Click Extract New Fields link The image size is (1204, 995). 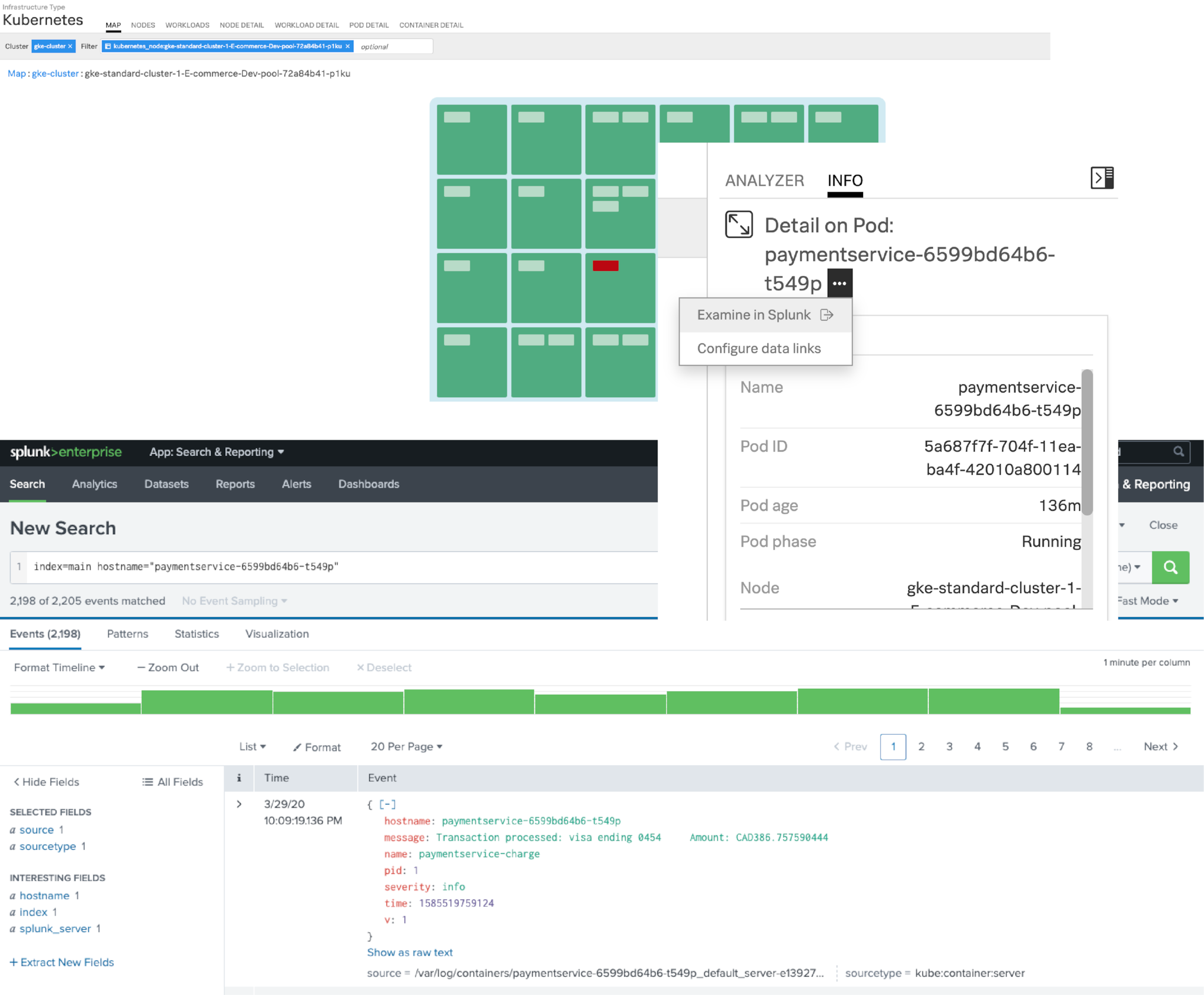(62, 962)
